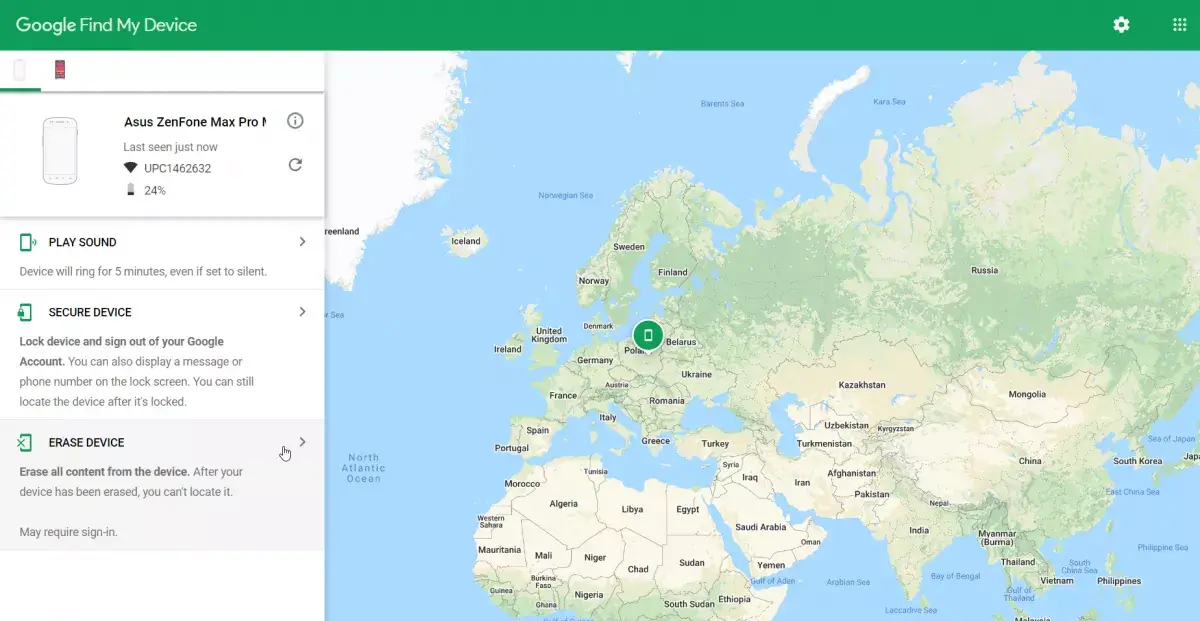Click the North Atlantic Ocean label

[364, 468]
